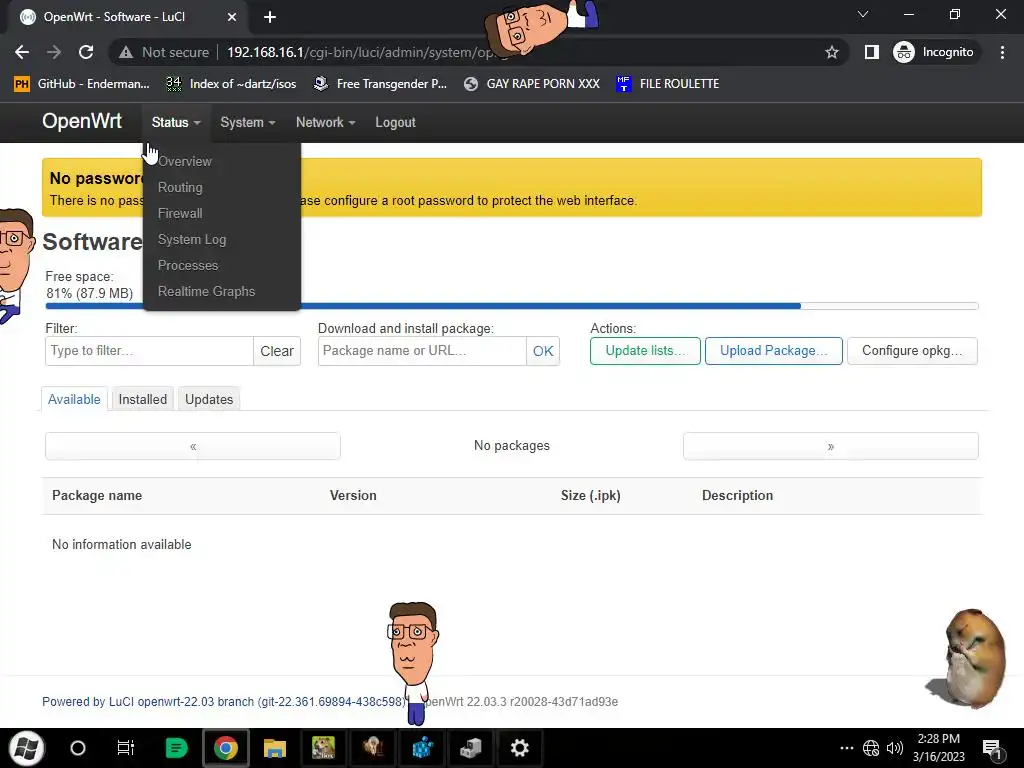Open the green notes app on taskbar

tap(176, 748)
